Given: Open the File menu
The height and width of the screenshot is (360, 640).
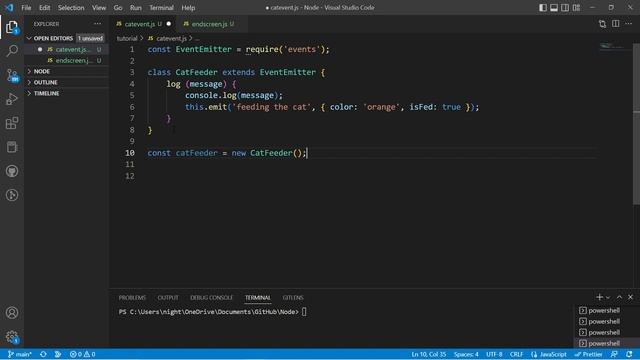Looking at the screenshot, I should pyautogui.click(x=26, y=8).
